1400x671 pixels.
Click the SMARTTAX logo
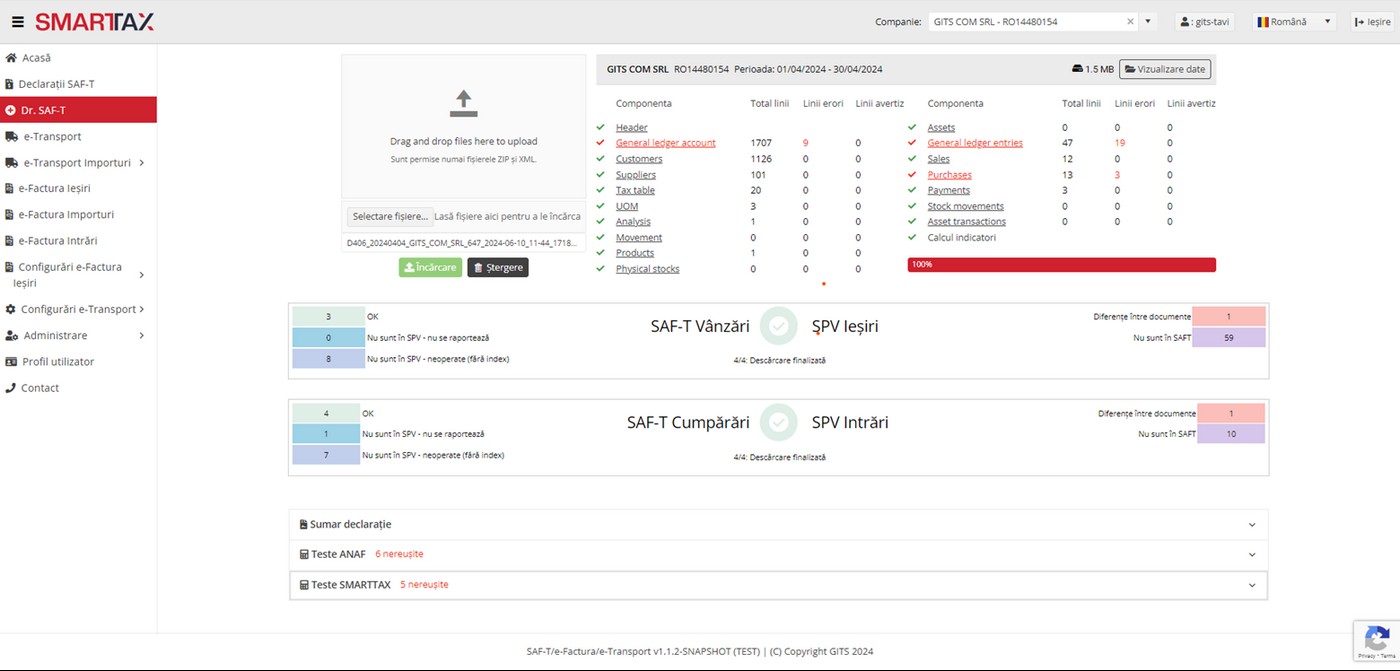click(94, 22)
